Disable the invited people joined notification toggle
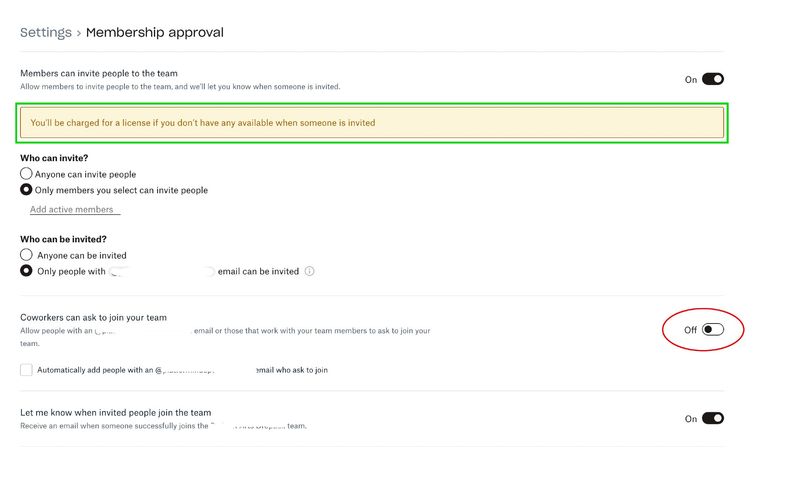799x478 pixels. [712, 418]
